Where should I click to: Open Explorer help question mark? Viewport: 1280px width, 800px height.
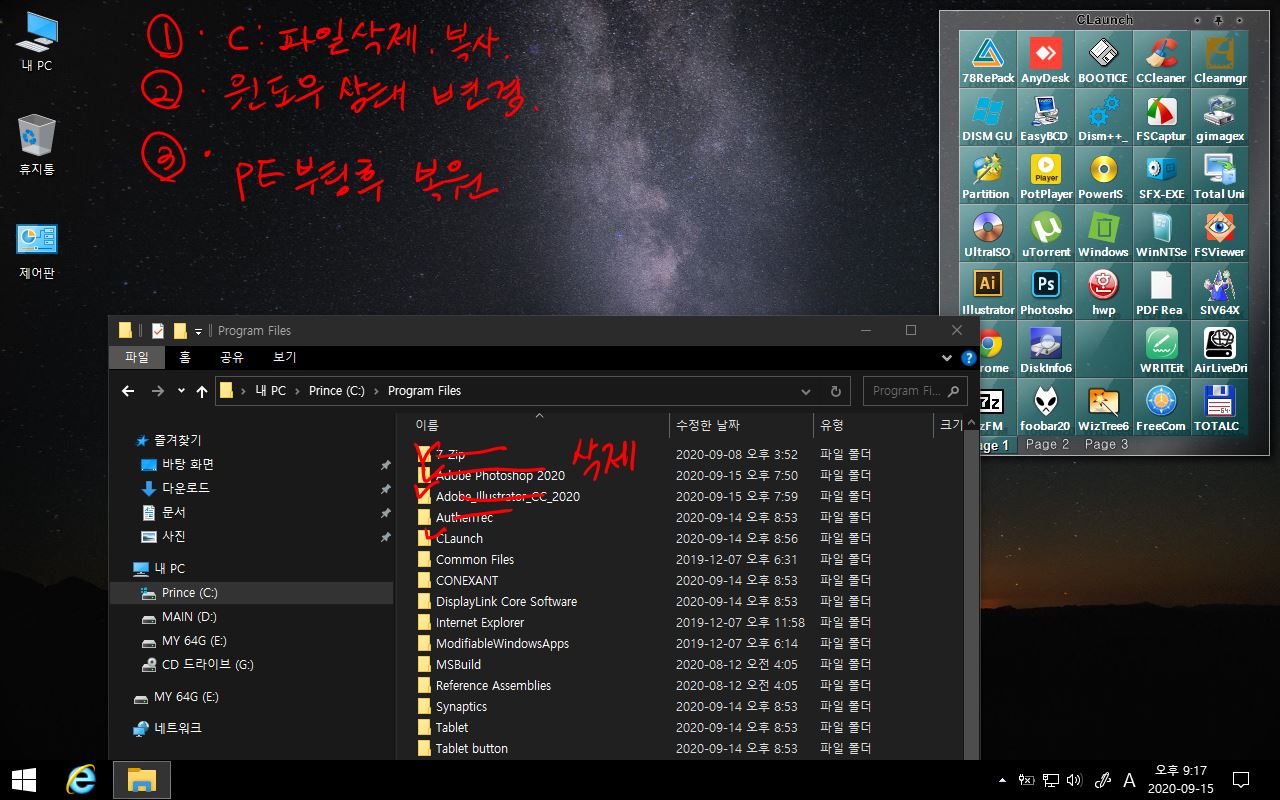point(968,358)
